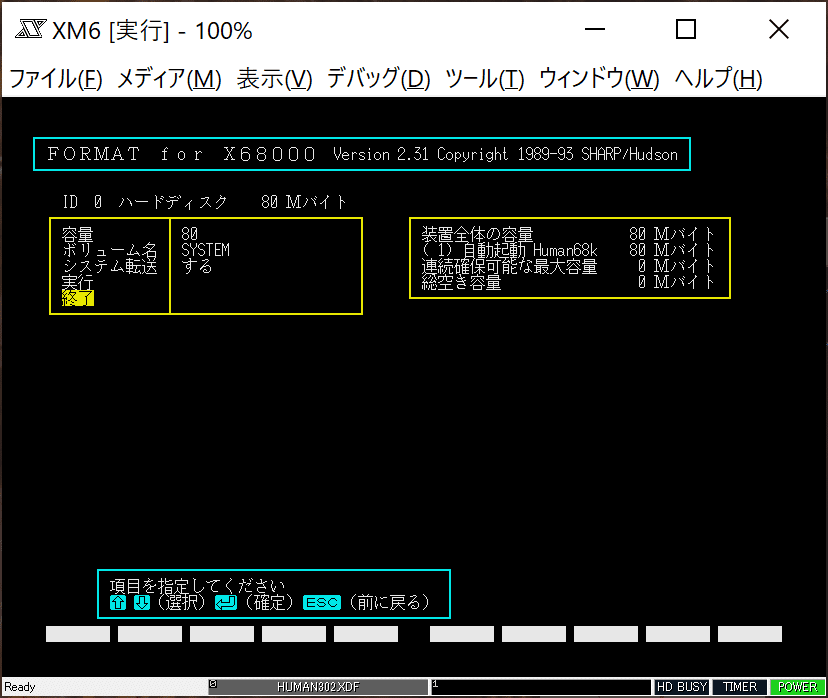Open the デバッグ(D) menu
This screenshot has height=698, width=828.
tap(379, 79)
